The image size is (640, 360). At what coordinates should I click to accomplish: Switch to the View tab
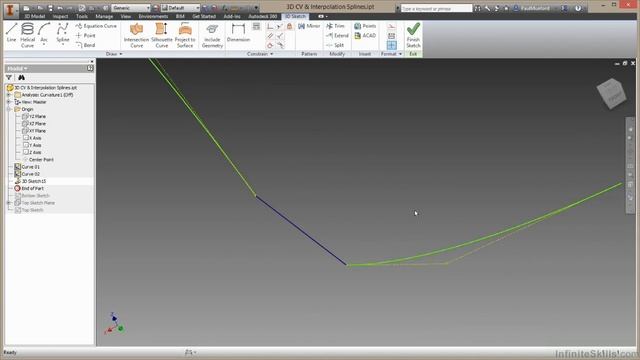(126, 16)
